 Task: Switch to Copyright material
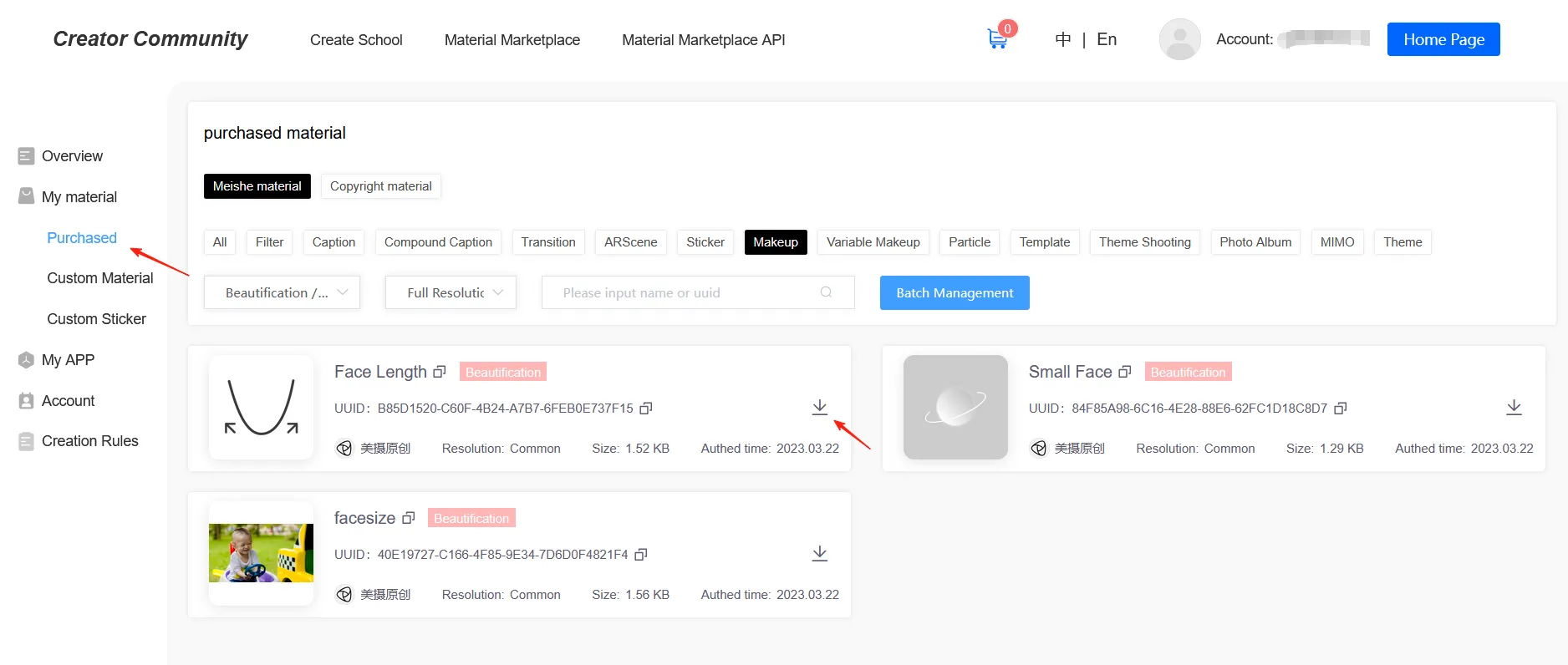click(x=380, y=186)
